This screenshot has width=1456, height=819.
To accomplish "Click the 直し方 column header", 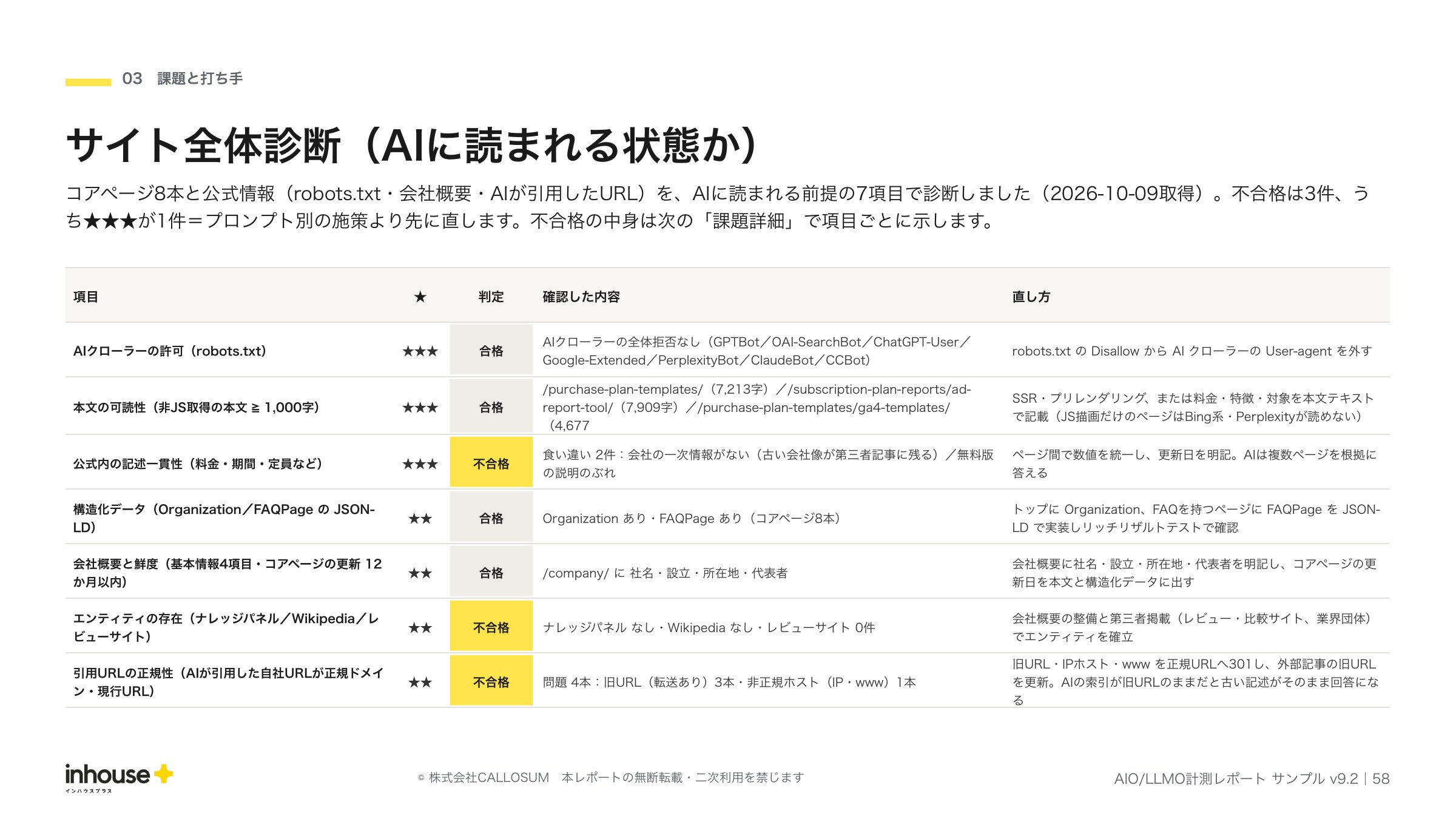I will (1031, 297).
